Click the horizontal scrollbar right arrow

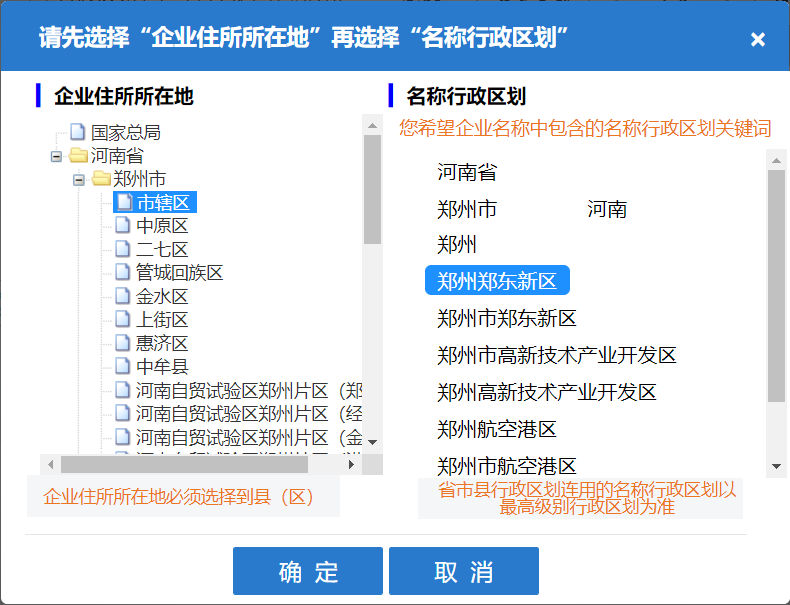(x=352, y=464)
